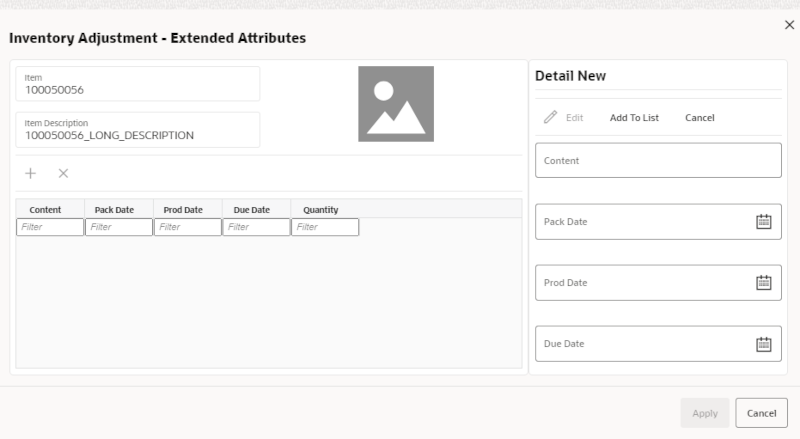
Task: Click Cancel in the Detail New panel
Action: 699,117
